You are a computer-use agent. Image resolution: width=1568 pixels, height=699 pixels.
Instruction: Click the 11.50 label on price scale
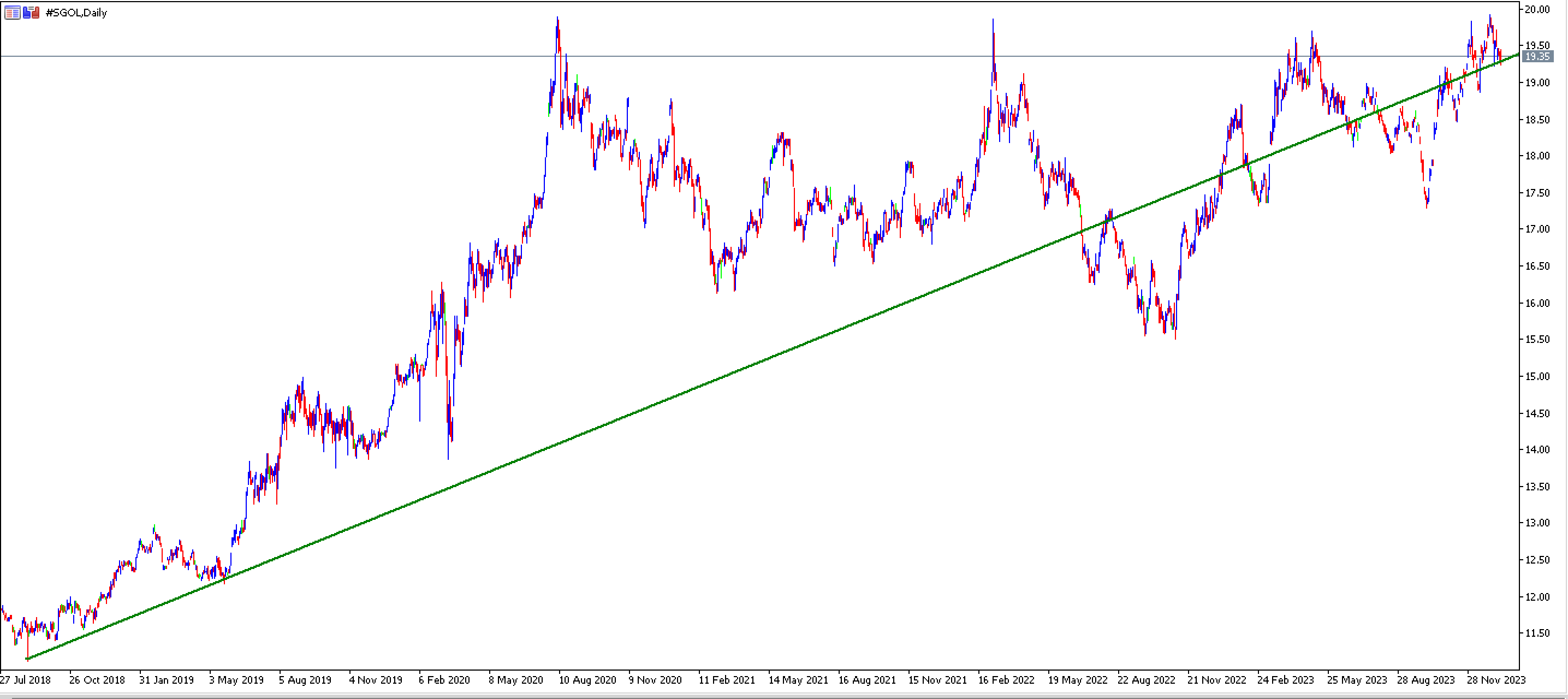(x=1537, y=633)
